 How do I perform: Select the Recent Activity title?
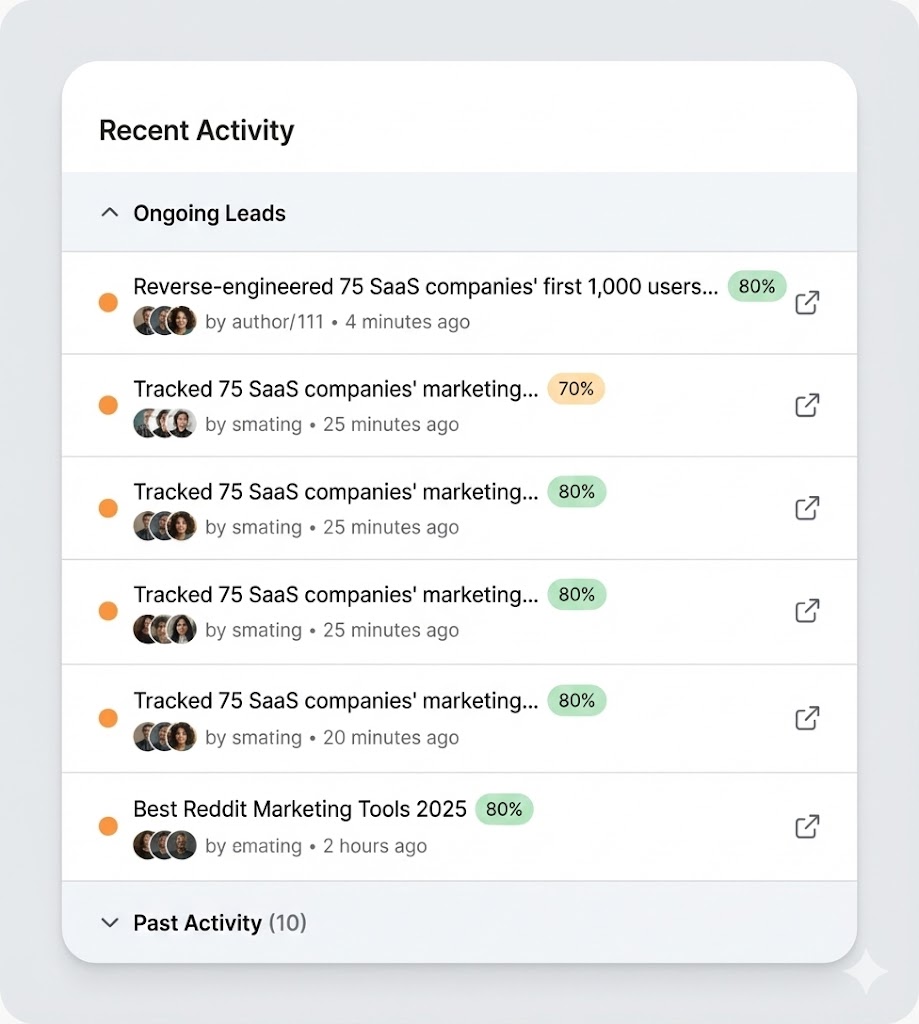196,130
